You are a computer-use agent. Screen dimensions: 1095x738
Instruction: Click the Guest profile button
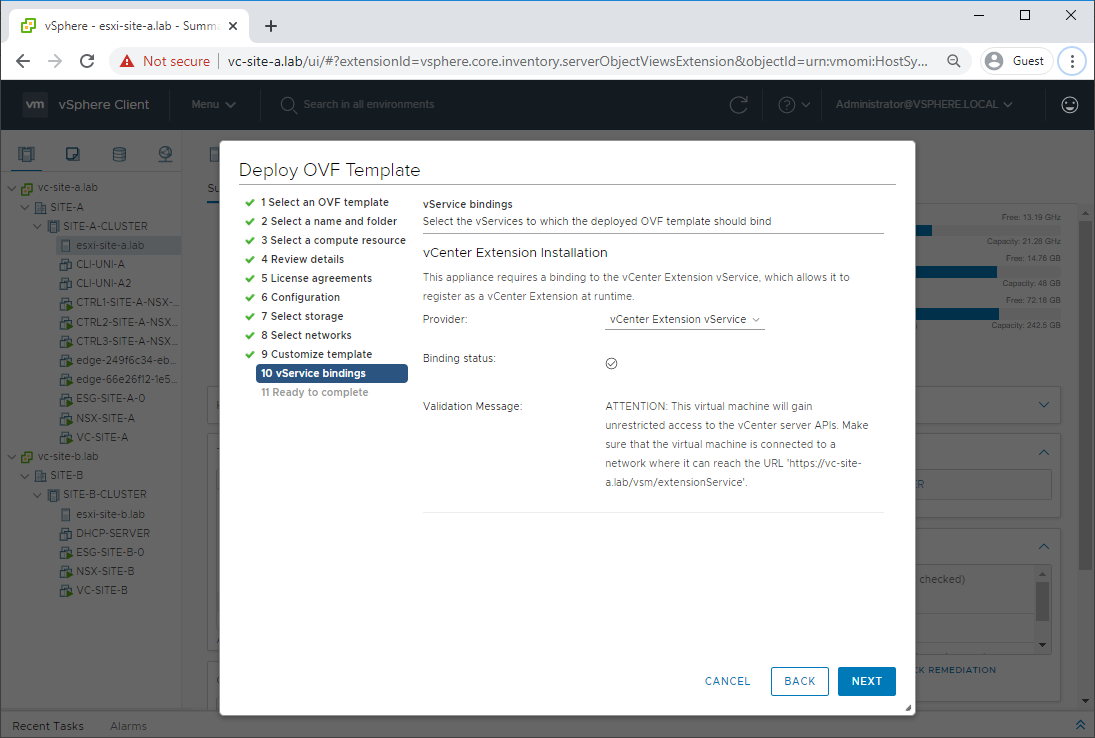(x=1015, y=61)
